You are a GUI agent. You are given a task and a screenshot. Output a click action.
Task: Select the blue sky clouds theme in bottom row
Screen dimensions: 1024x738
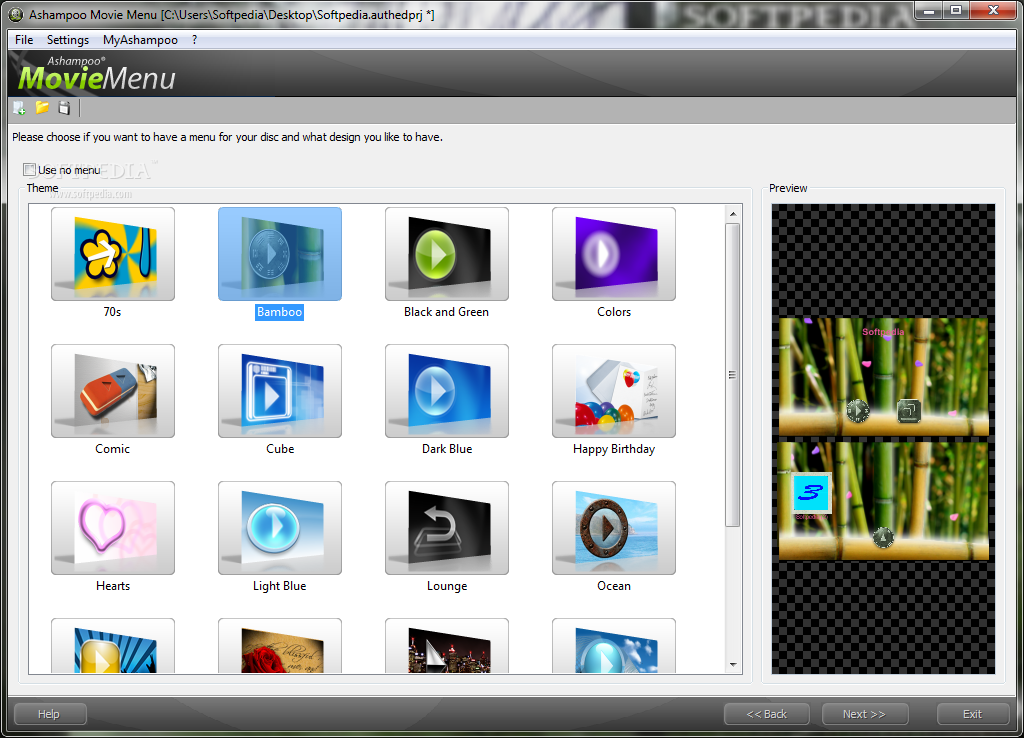[614, 646]
